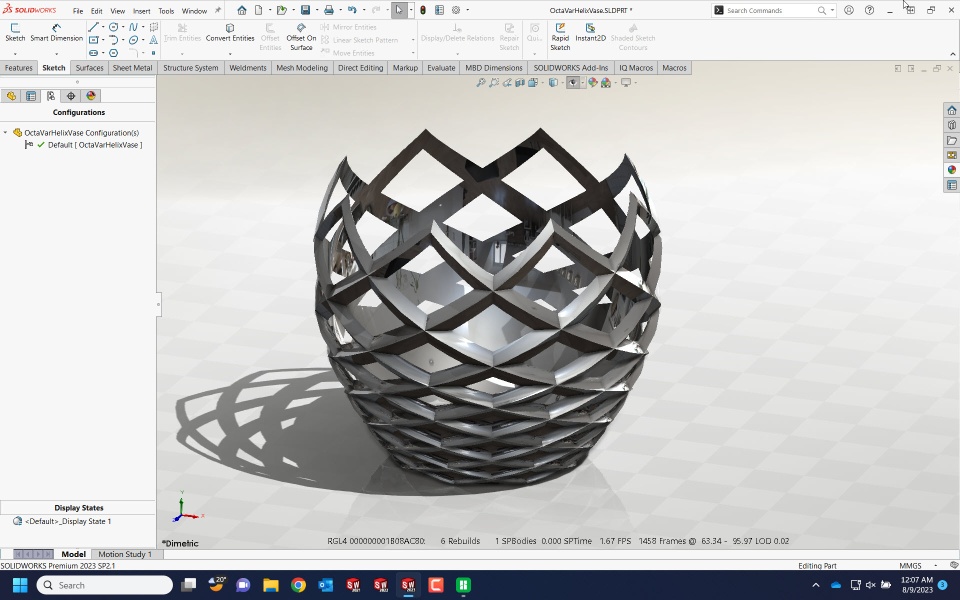The image size is (960, 600).
Task: Open the Help question mark button
Action: pos(869,10)
